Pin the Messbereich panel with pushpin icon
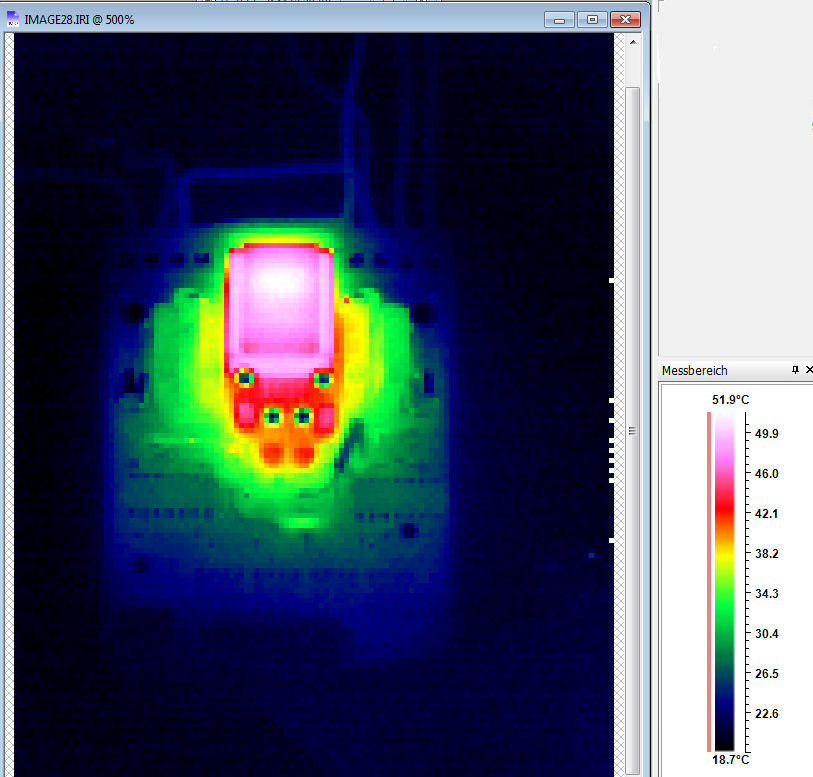Screen dimensions: 813x777 point(795,370)
